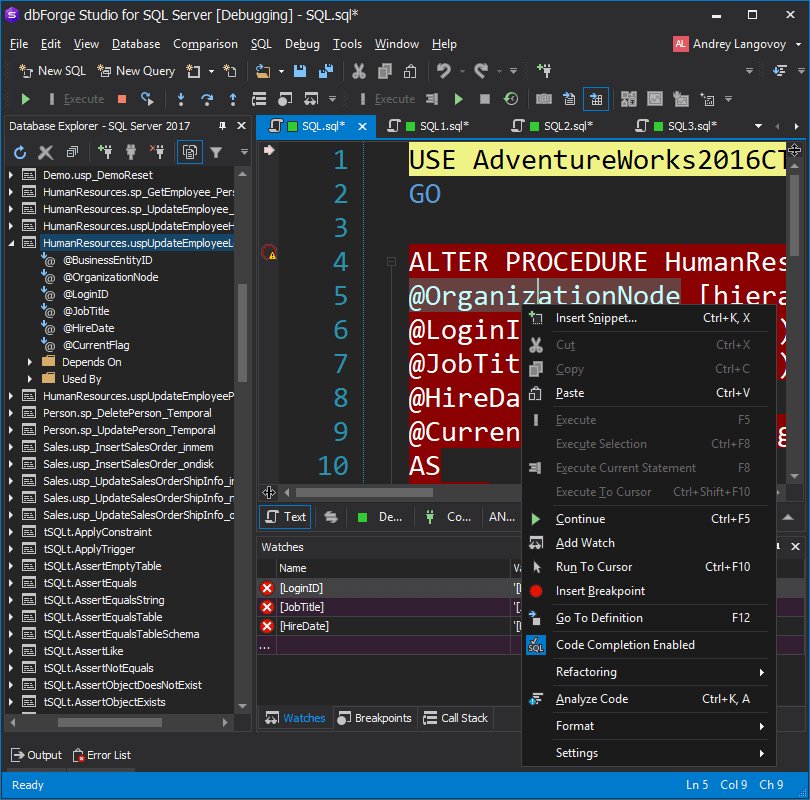Choose Add Watch from context menu
Screen dimensions: 810x800
(x=648, y=543)
